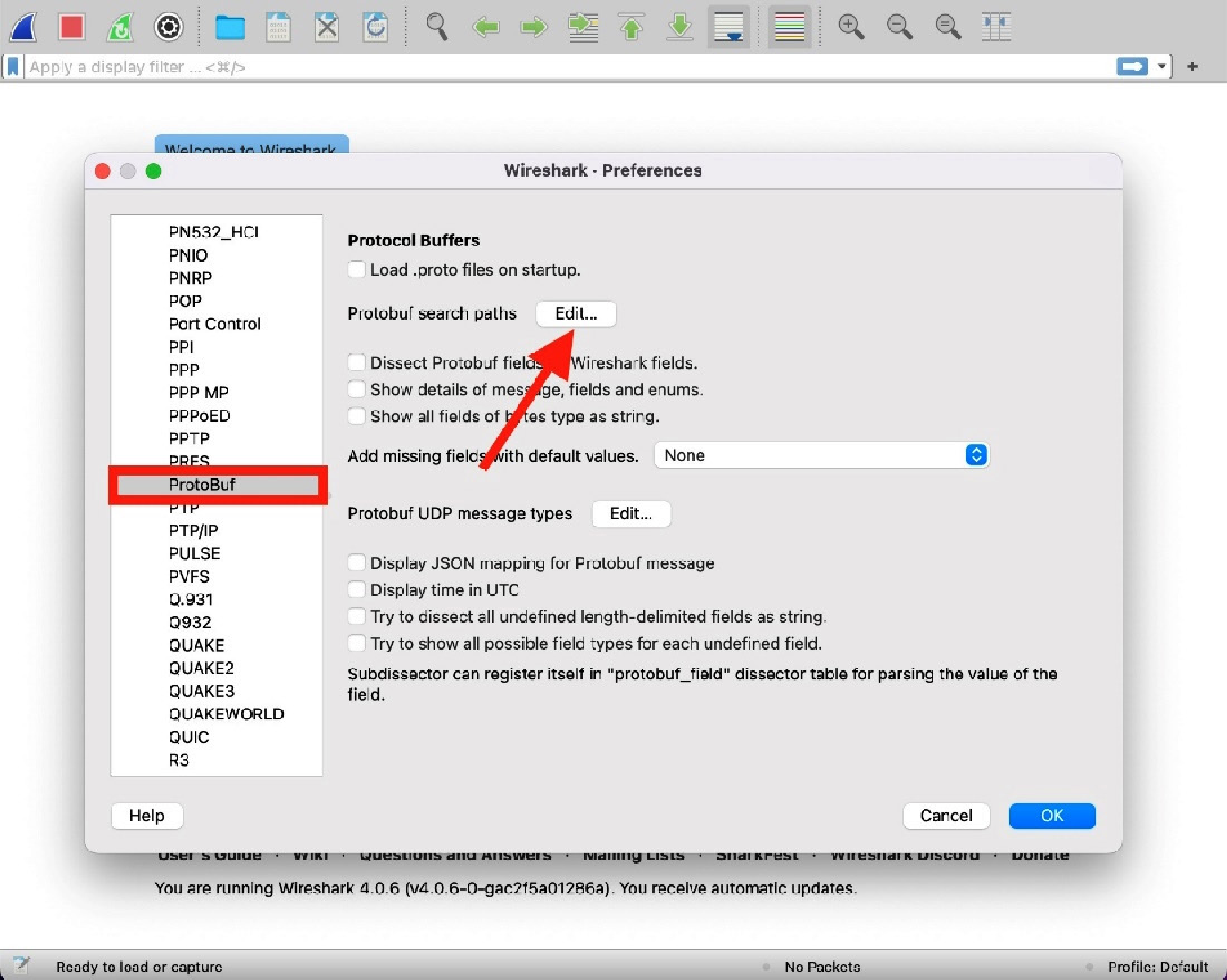Click the reload capture file icon
This screenshot has width=1227, height=980.
[x=376, y=27]
